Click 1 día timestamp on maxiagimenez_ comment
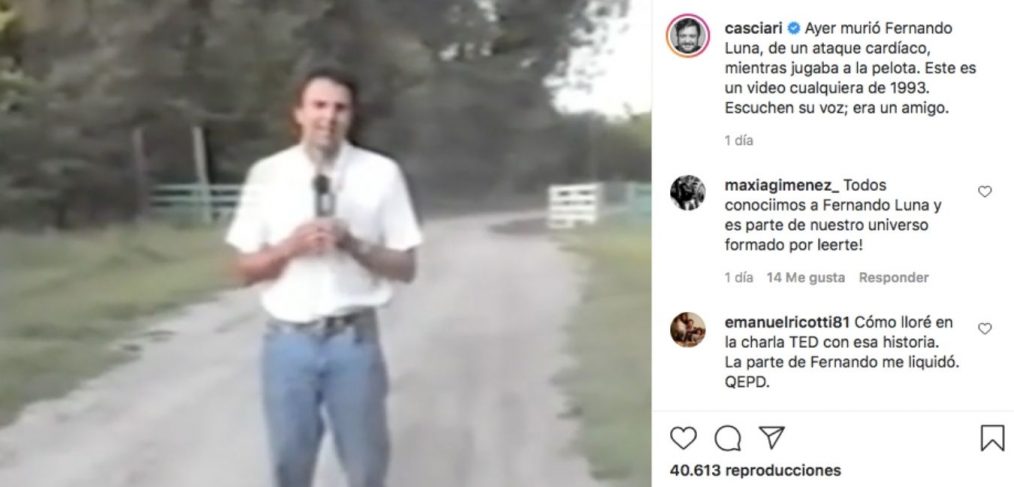This screenshot has height=487, width=1014. (739, 277)
